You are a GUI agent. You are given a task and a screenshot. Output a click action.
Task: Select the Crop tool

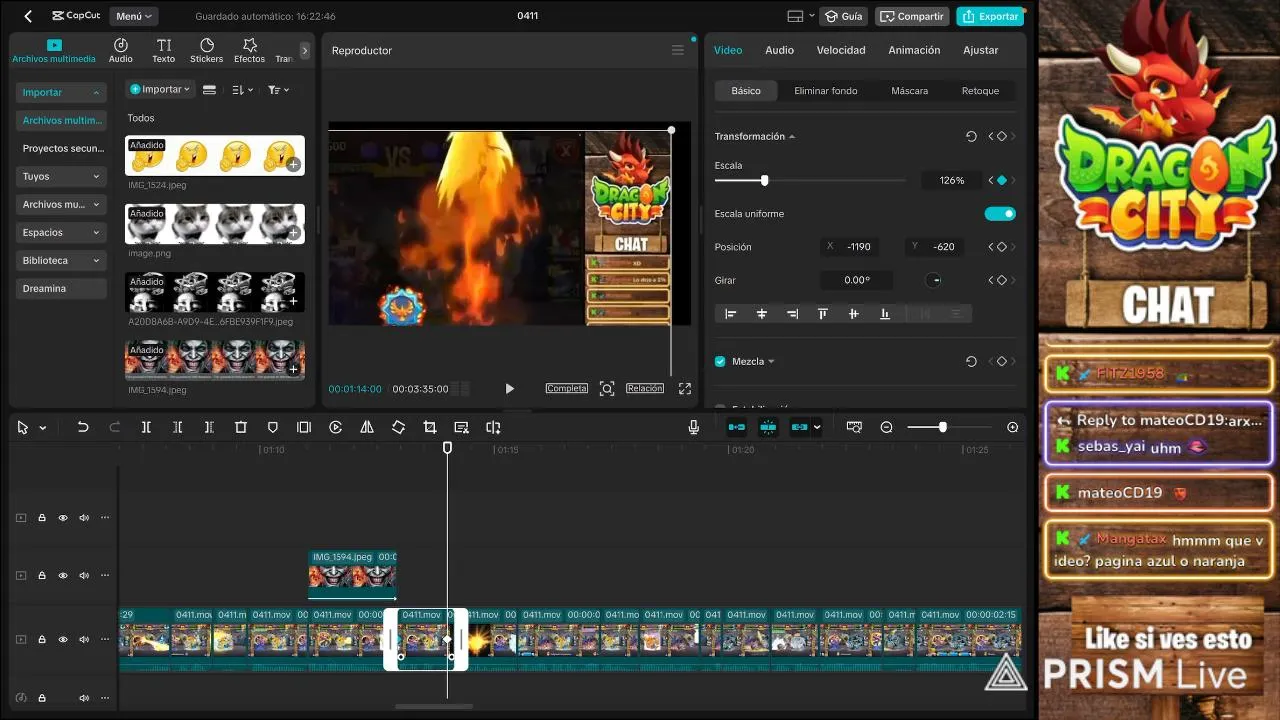(x=430, y=427)
